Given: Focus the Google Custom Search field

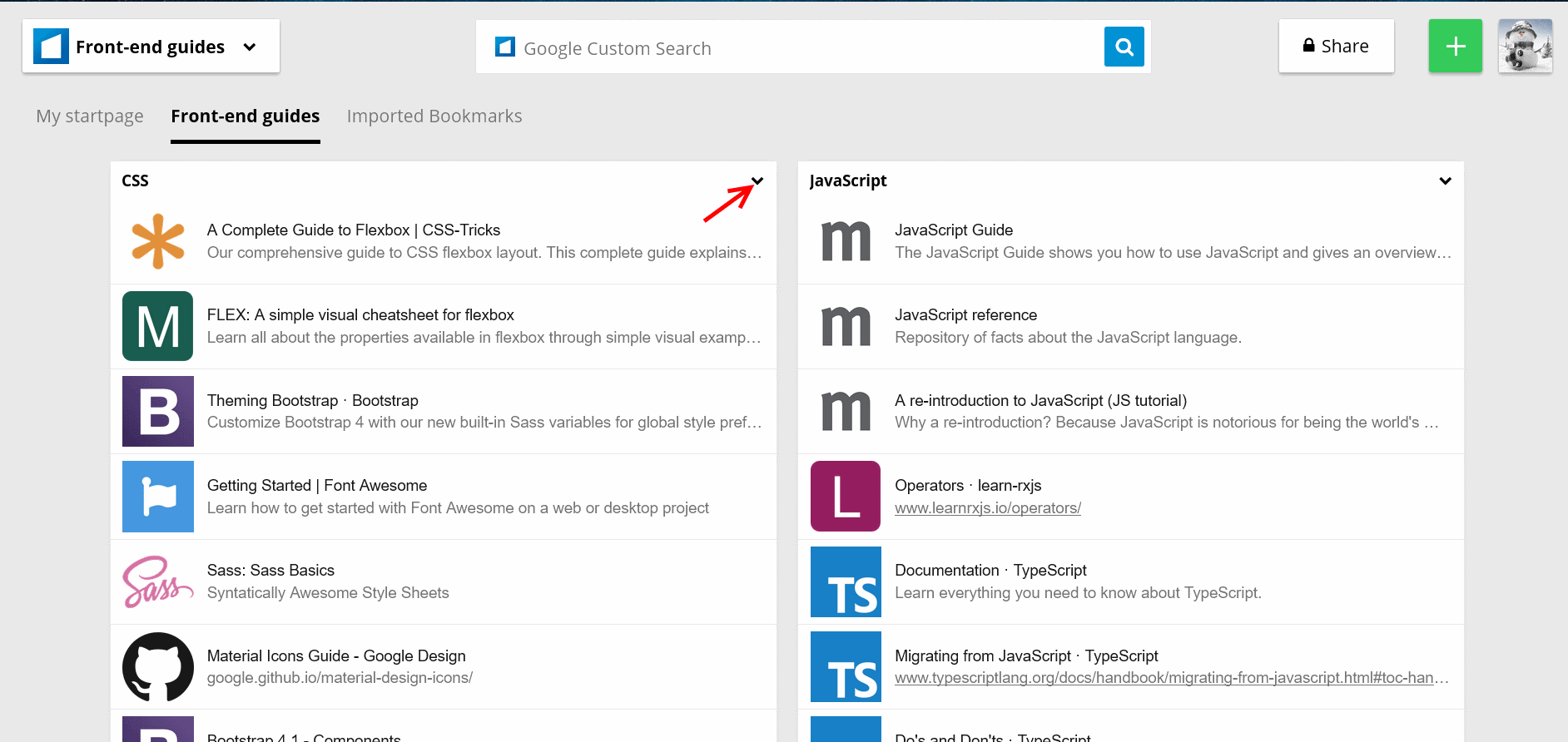Looking at the screenshot, I should point(811,47).
